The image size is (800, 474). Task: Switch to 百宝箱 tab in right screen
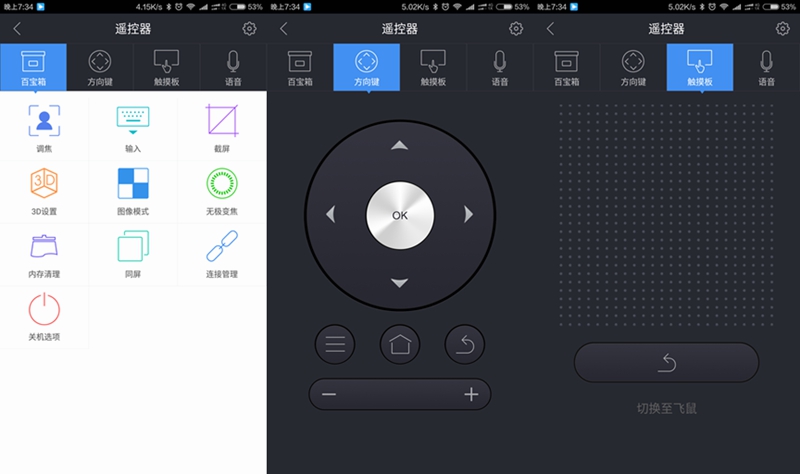click(x=567, y=67)
